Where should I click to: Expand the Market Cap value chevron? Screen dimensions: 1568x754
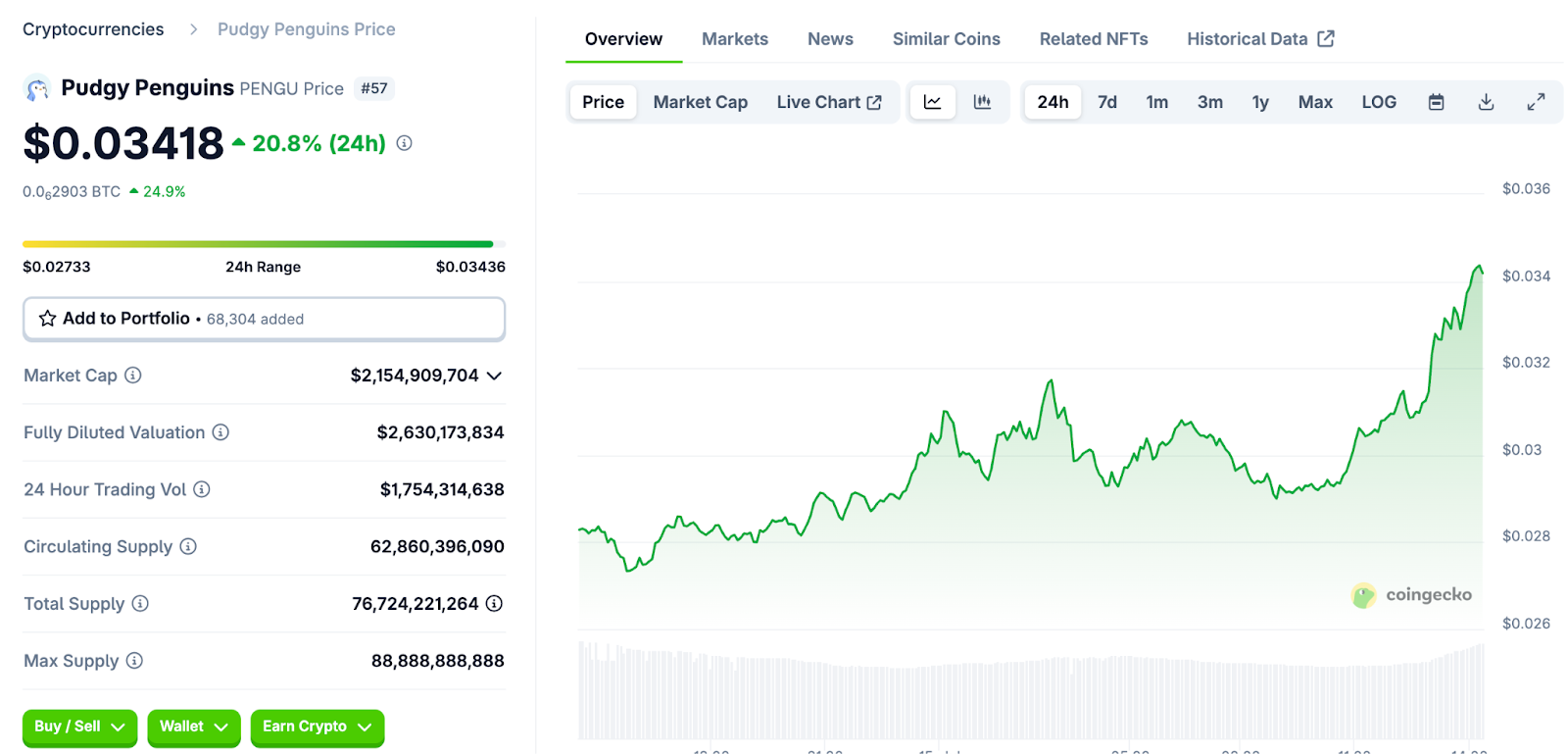(494, 377)
